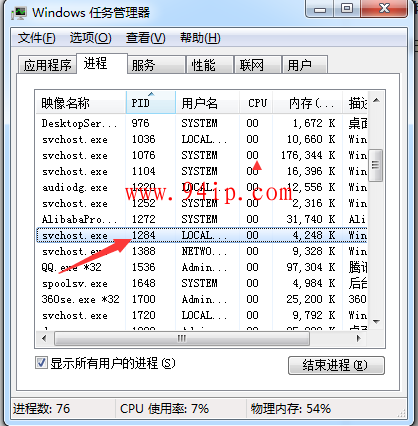This screenshot has width=418, height=426.
Task: Click the horizontal scrollbar left arrow
Action: [x=44, y=339]
